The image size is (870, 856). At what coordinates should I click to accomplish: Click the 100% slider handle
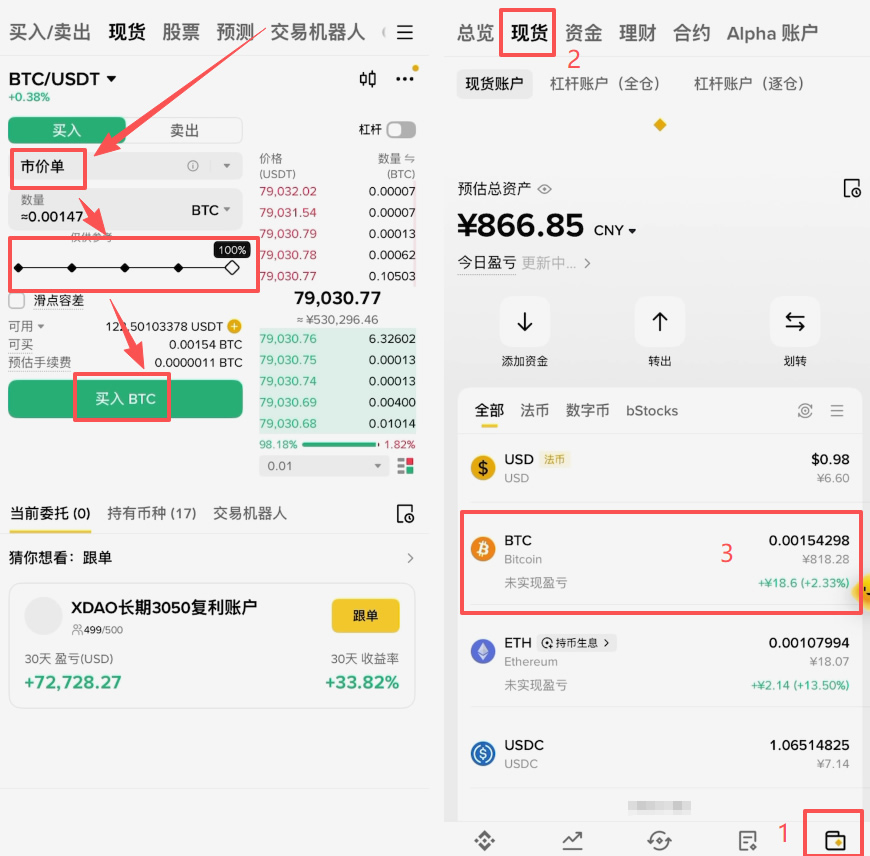click(x=232, y=268)
